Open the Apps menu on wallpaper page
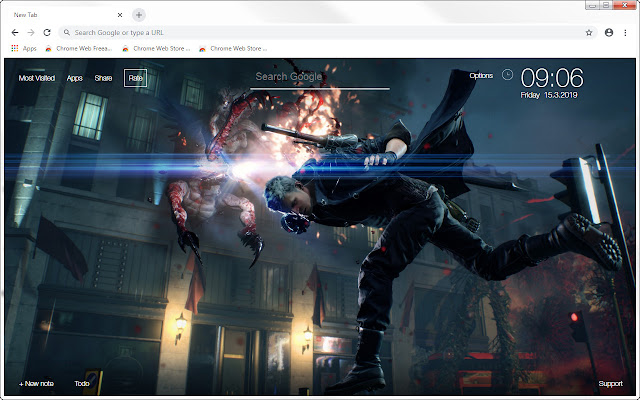 pos(75,78)
